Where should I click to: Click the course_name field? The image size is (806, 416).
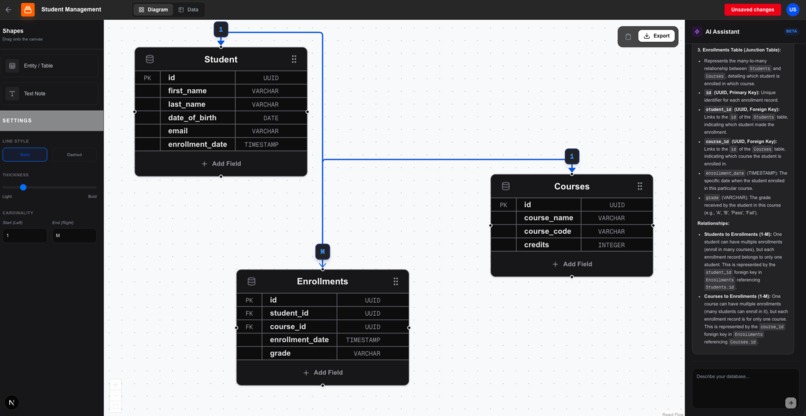click(548, 218)
